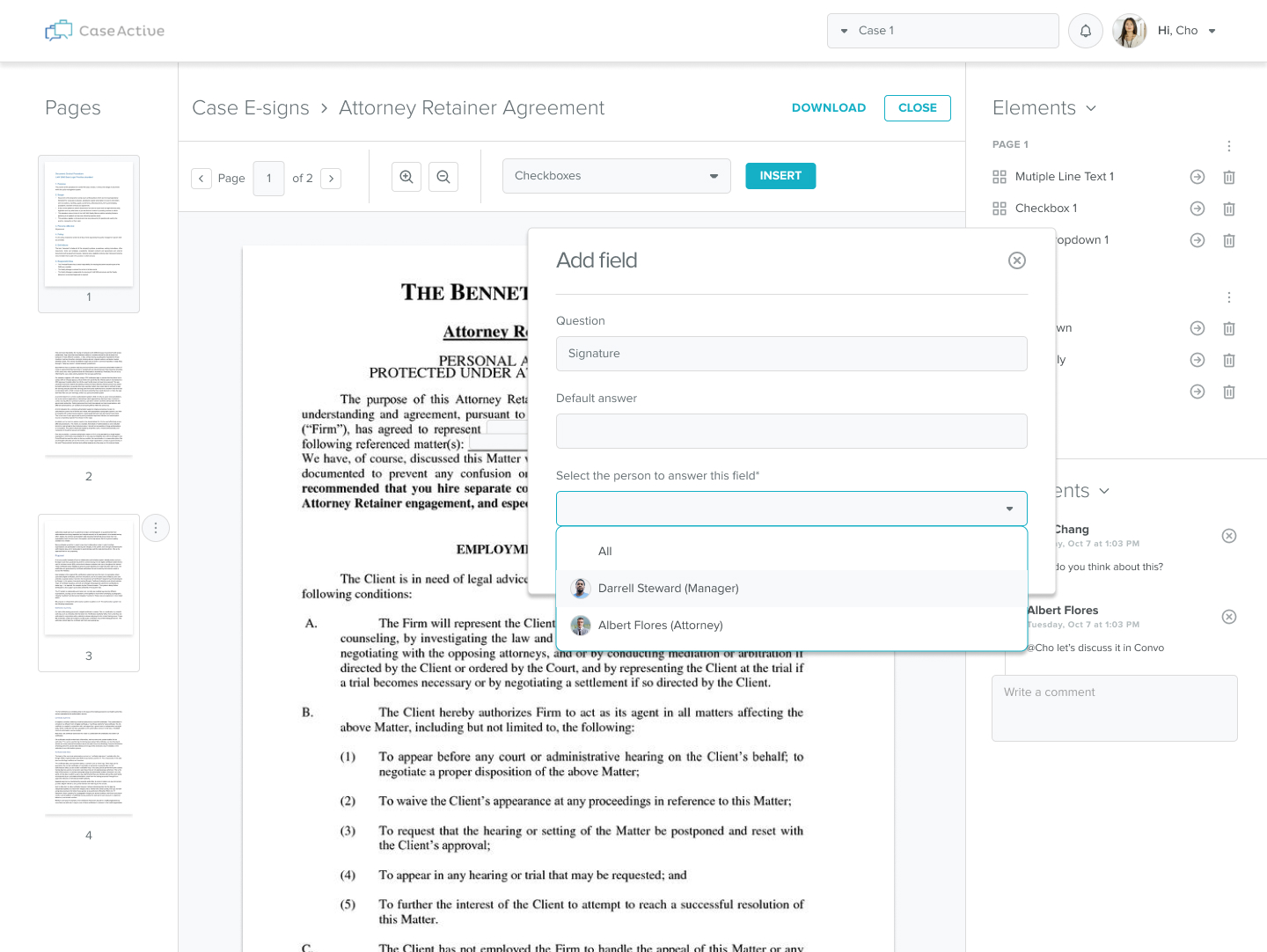
Task: Close the Add field dialog
Action: point(1016,260)
